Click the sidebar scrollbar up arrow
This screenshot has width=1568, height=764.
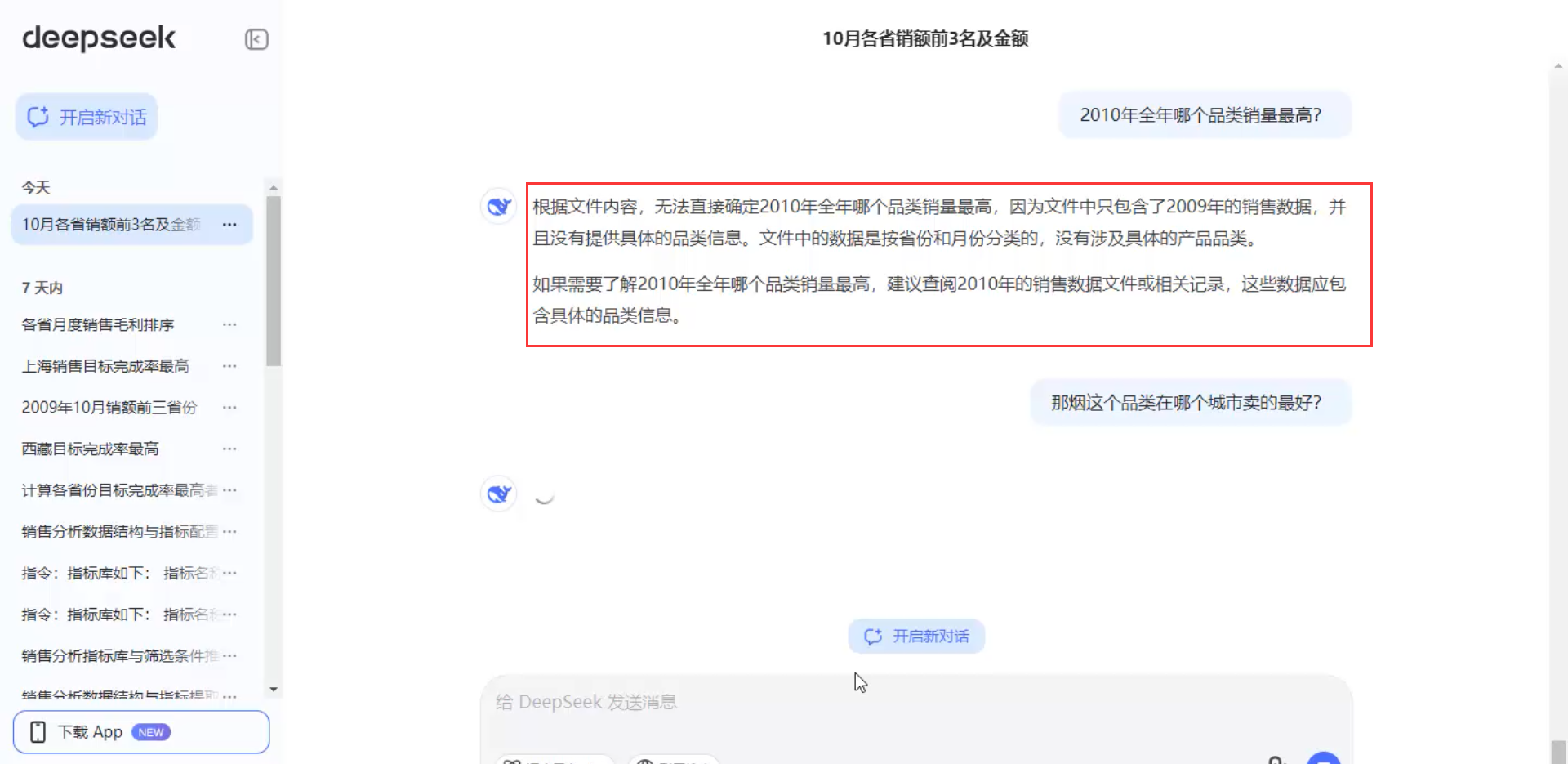pyautogui.click(x=274, y=187)
